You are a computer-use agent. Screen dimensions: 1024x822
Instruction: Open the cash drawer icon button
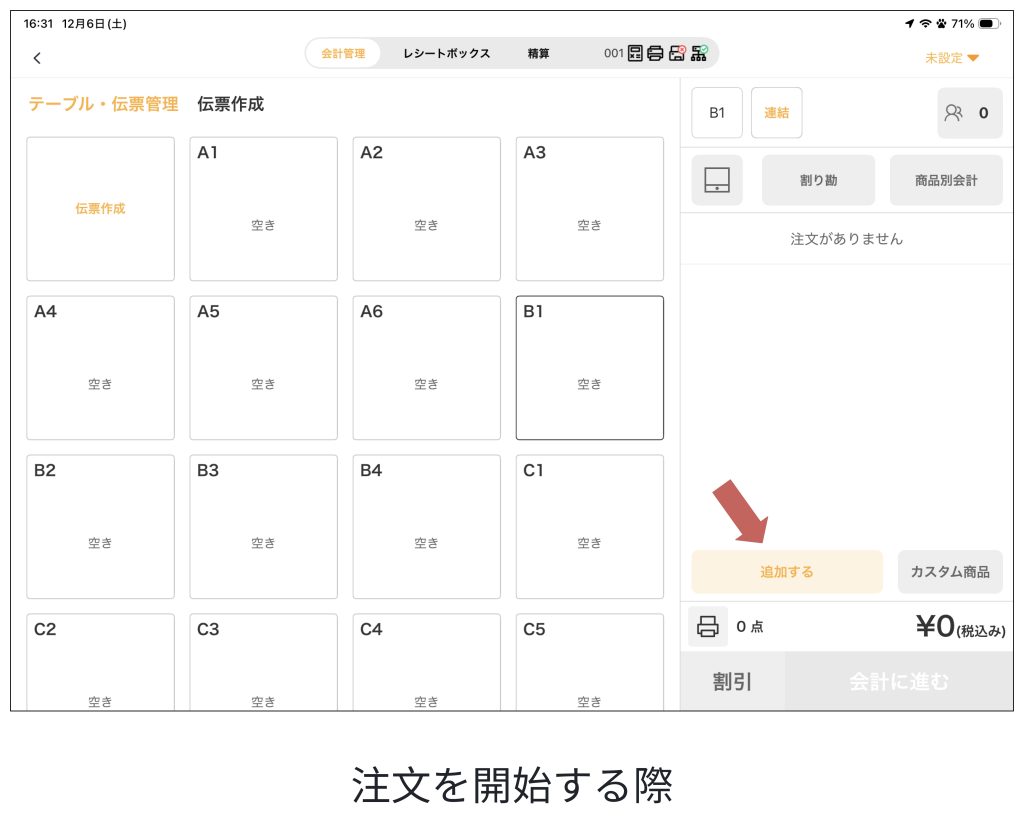coord(717,180)
